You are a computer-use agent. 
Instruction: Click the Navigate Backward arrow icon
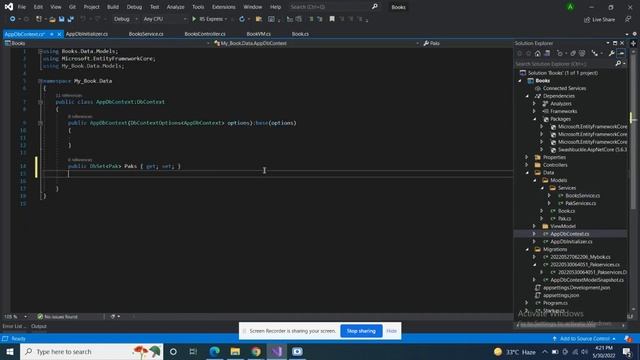point(13,19)
